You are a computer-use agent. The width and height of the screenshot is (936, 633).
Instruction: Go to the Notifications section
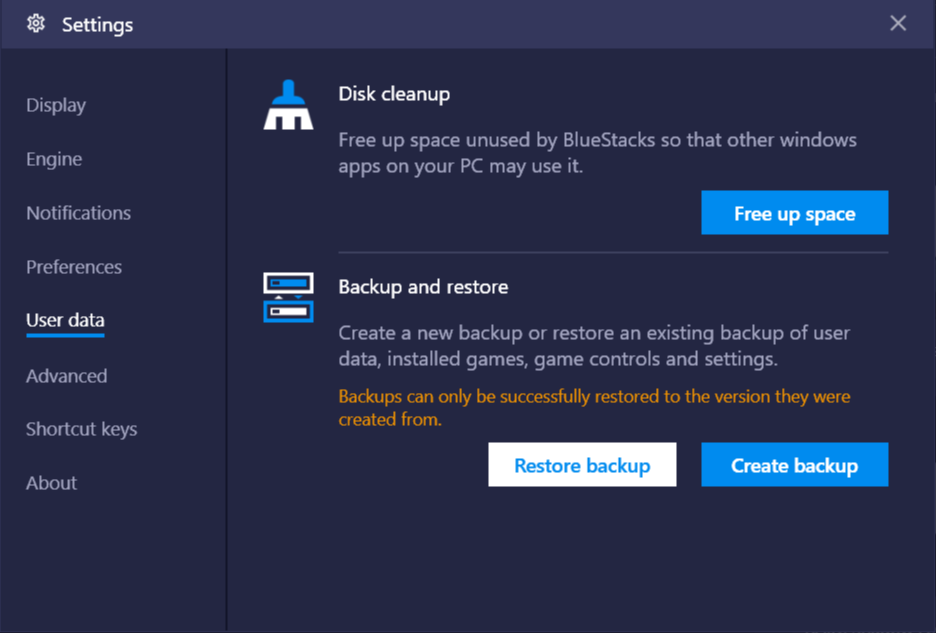pos(79,213)
